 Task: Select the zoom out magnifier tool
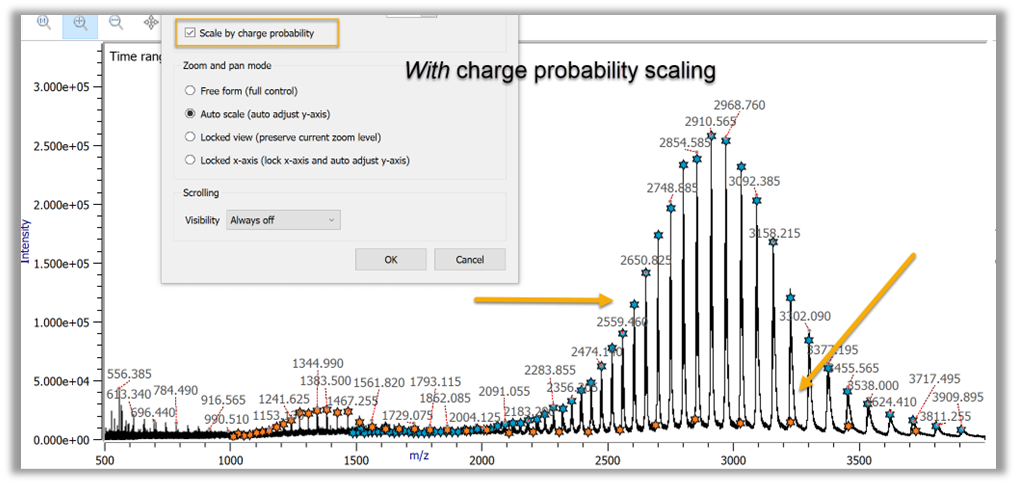coord(116,22)
